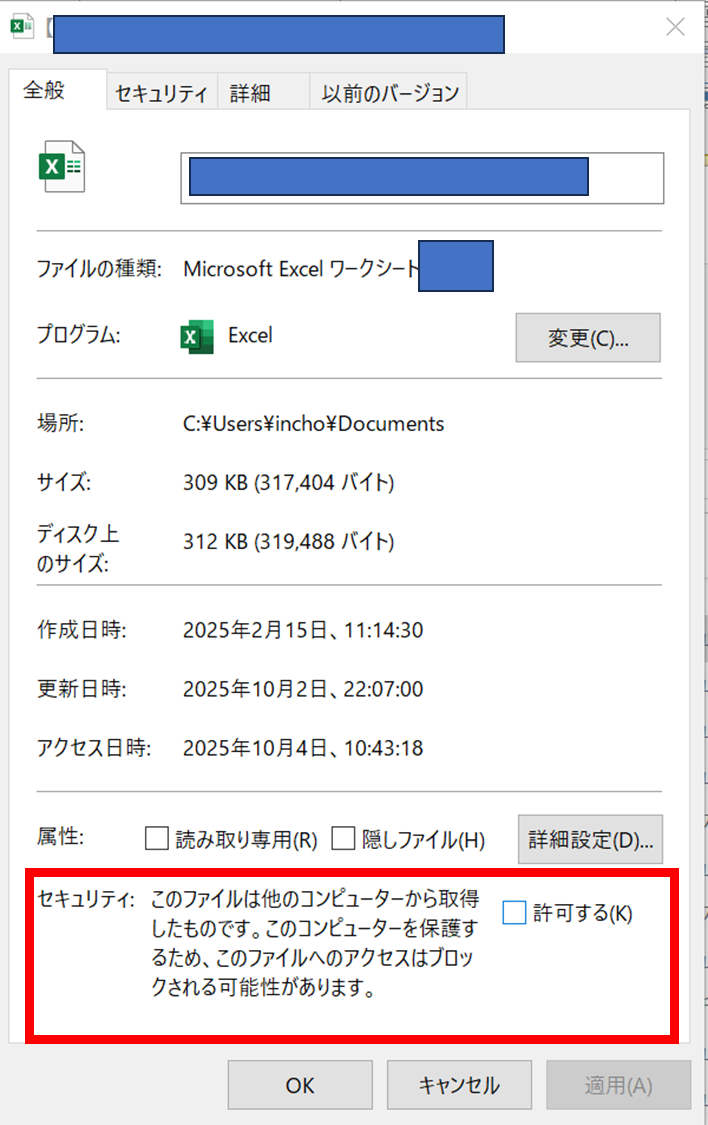Click the file name text field
This screenshot has width=708, height=1125.
pos(421,178)
